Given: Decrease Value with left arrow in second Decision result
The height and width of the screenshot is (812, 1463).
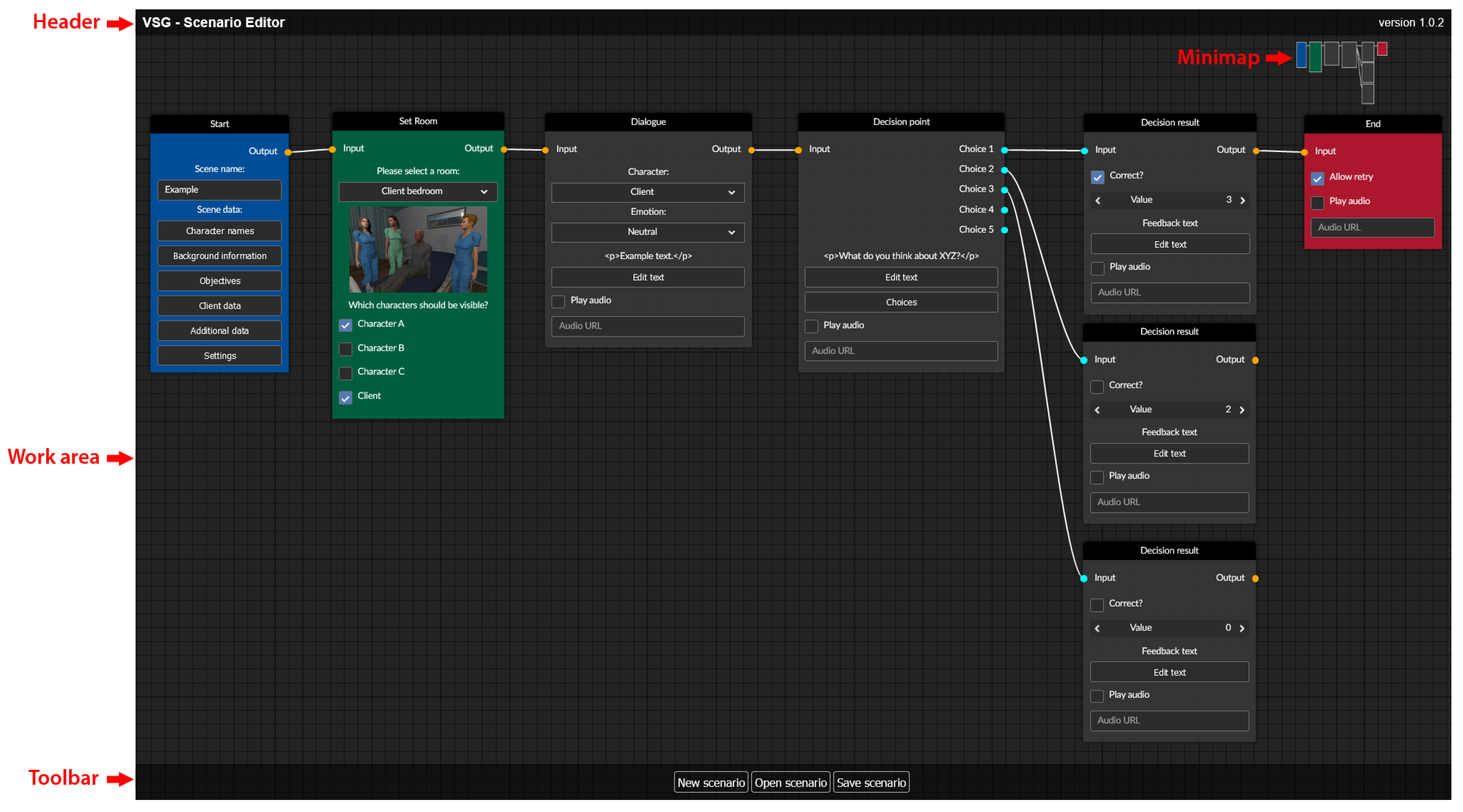Looking at the screenshot, I should click(1097, 410).
